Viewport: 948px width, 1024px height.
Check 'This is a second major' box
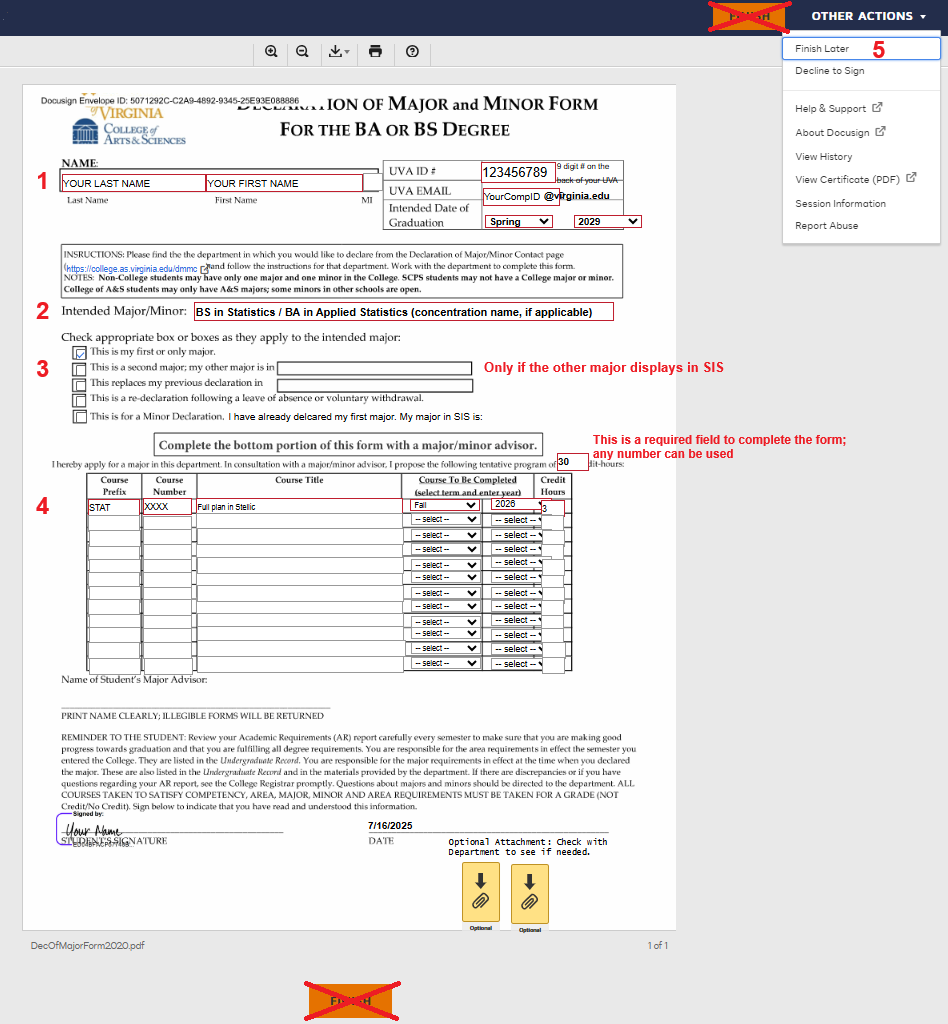pos(80,369)
